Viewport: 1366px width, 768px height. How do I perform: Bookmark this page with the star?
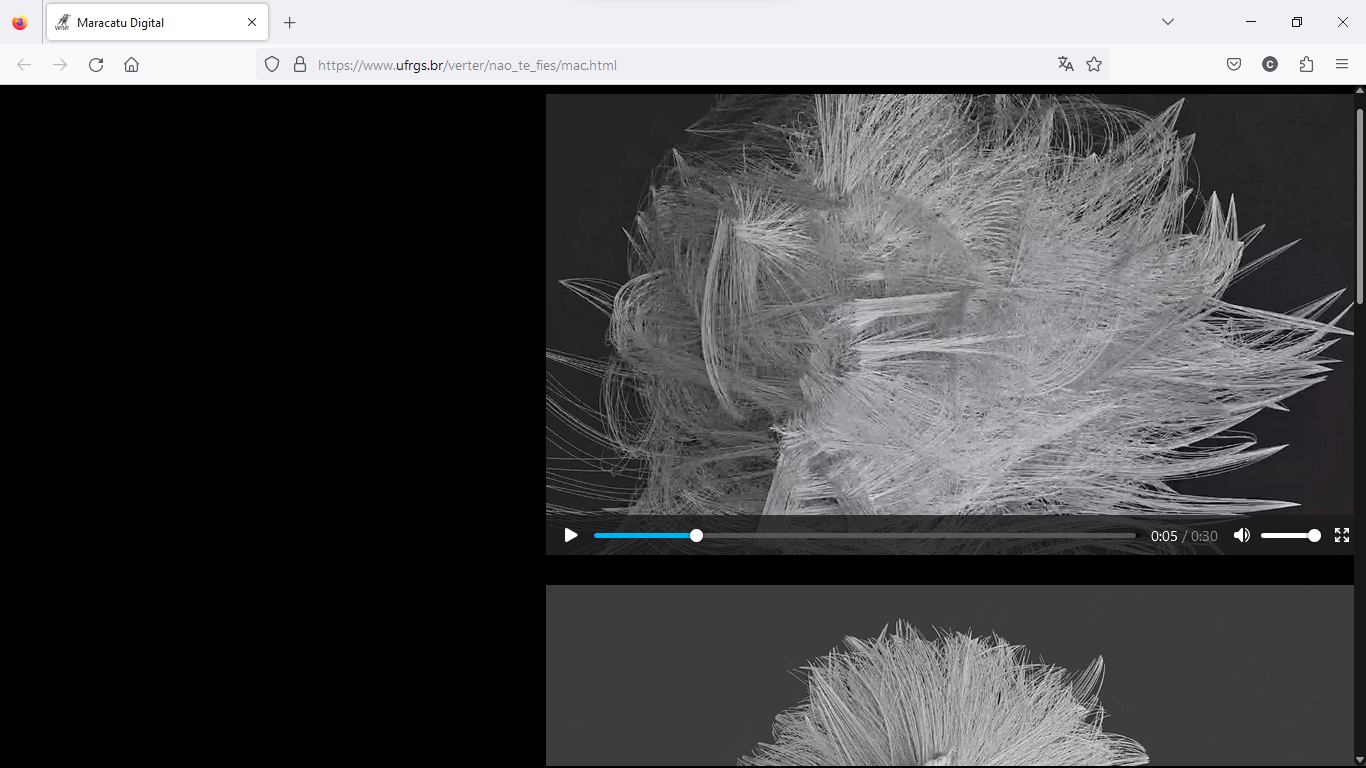point(1094,65)
